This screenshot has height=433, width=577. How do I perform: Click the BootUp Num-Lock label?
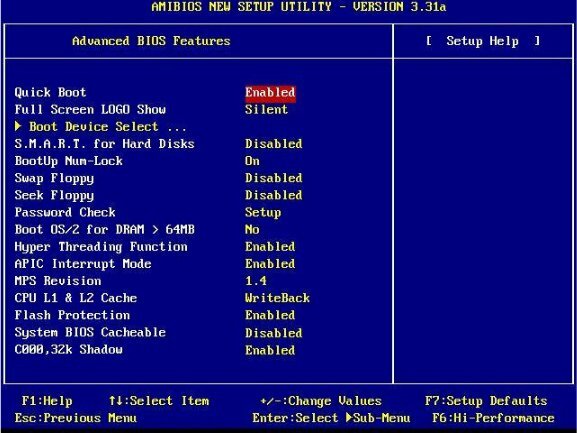click(x=68, y=161)
